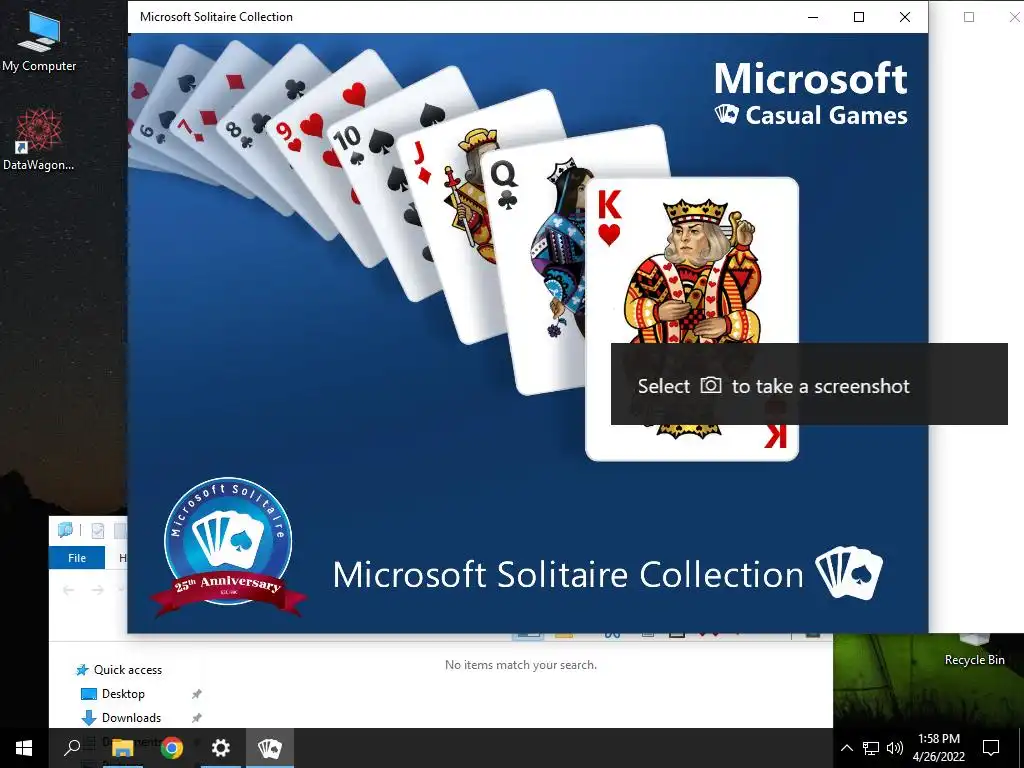
Task: Switch to File Explorer from the taskbar
Action: [122, 748]
